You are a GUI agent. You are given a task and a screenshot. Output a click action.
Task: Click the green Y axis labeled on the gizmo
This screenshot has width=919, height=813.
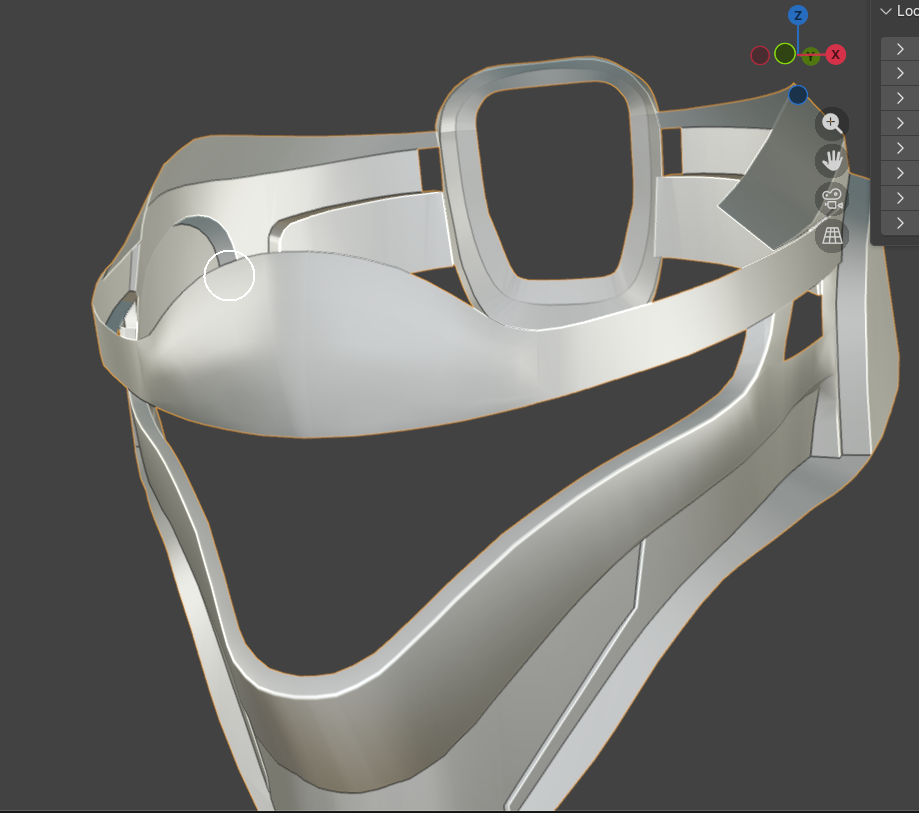coord(811,56)
